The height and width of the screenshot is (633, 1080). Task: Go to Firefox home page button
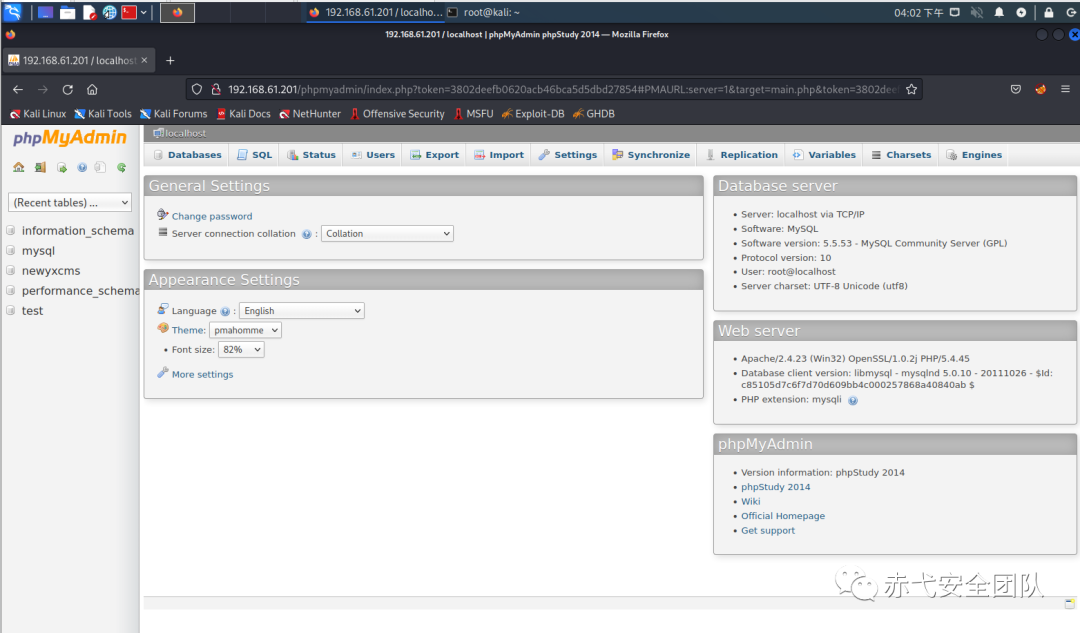point(92,89)
